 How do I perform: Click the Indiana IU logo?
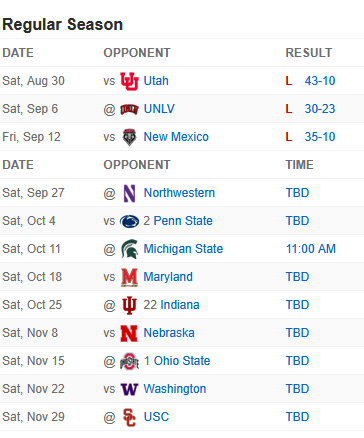tap(129, 305)
